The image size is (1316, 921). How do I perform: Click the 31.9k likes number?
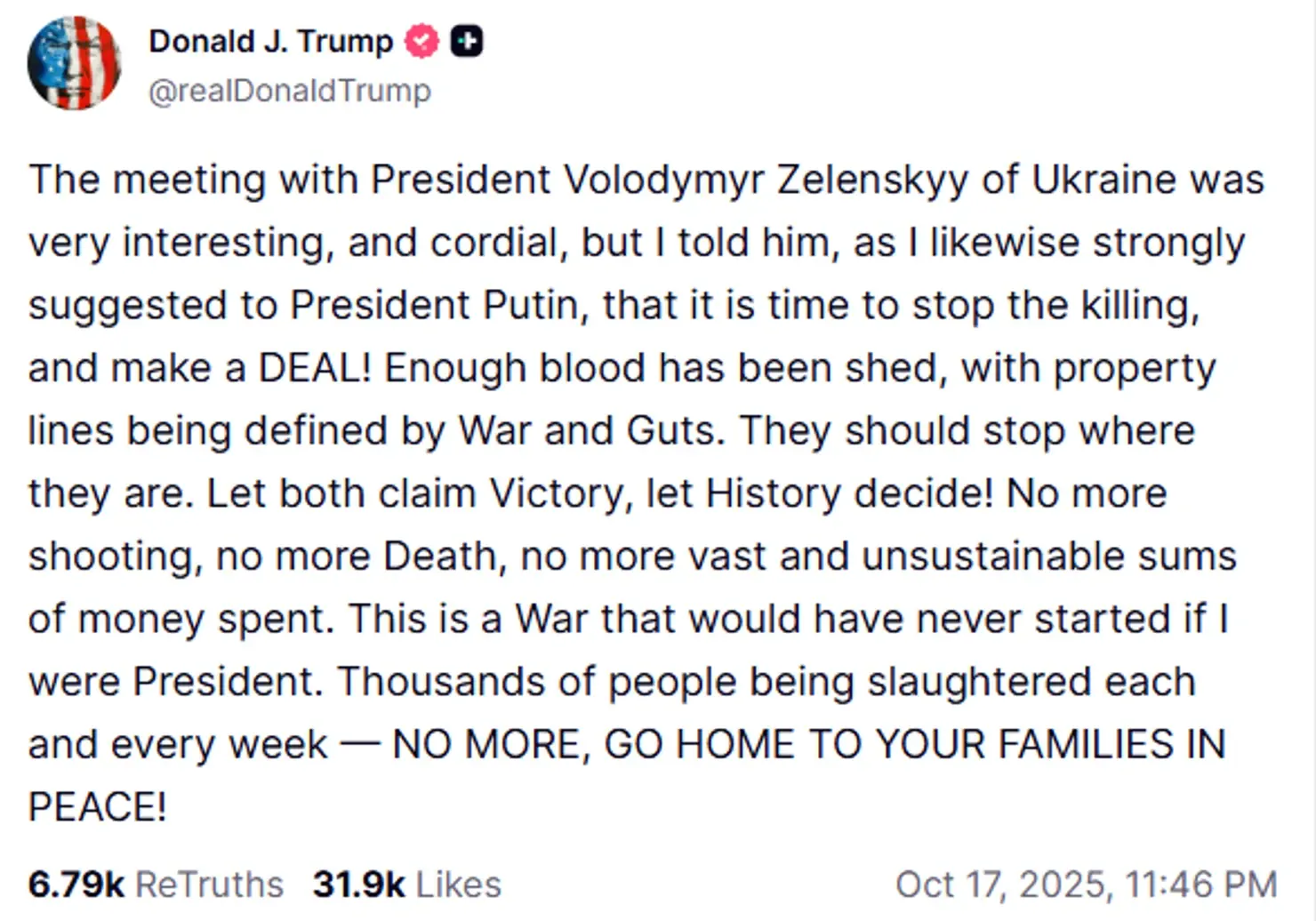[358, 885]
